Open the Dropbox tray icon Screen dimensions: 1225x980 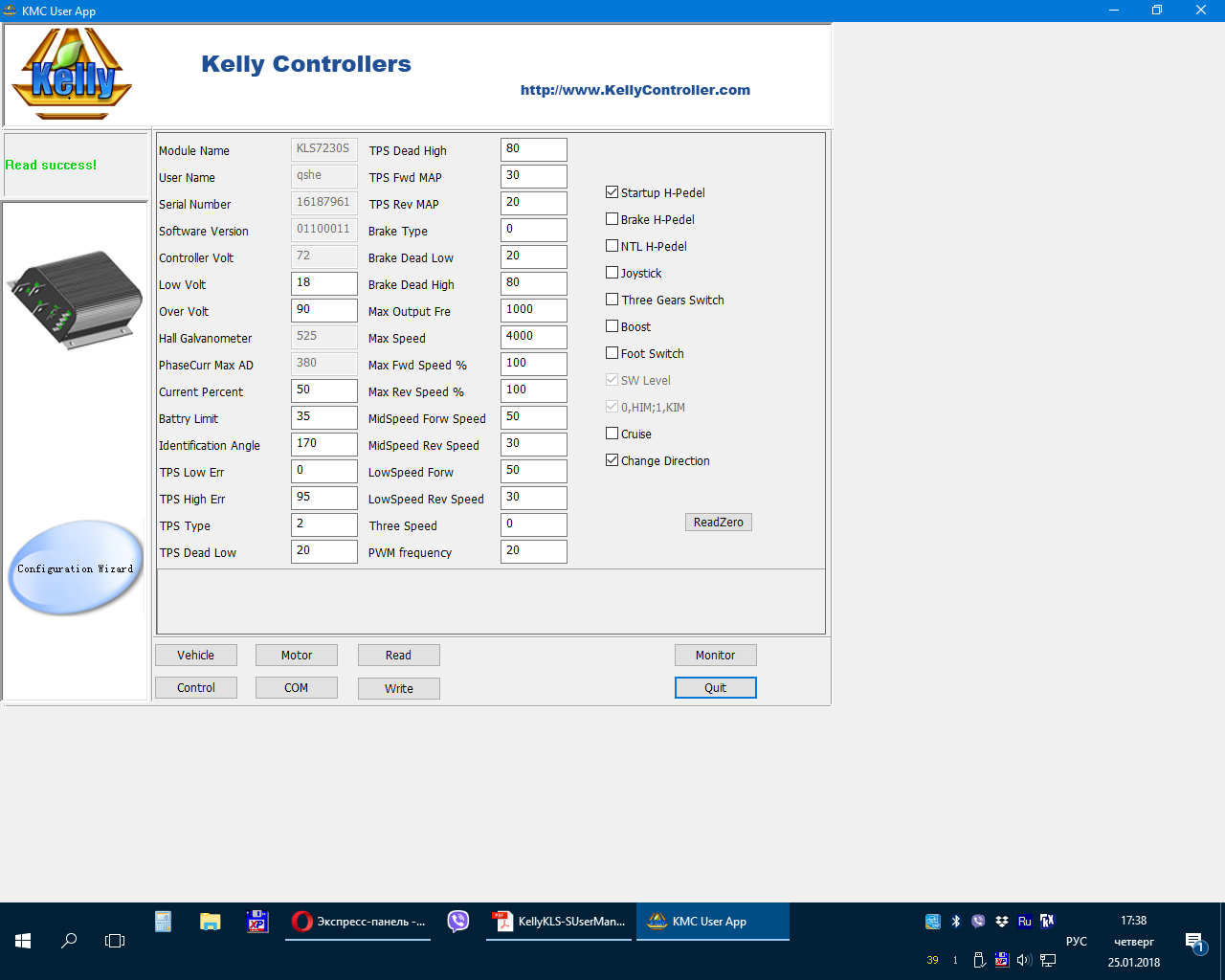(x=1002, y=922)
